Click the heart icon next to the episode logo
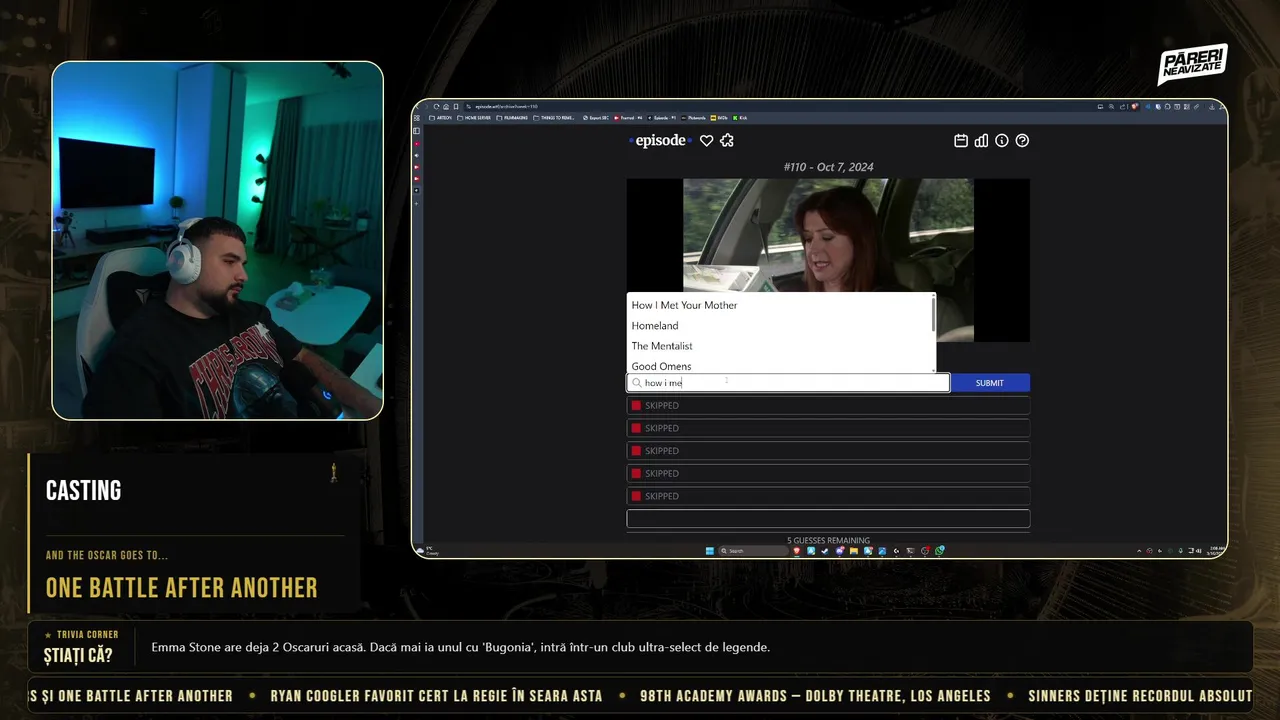 706,141
